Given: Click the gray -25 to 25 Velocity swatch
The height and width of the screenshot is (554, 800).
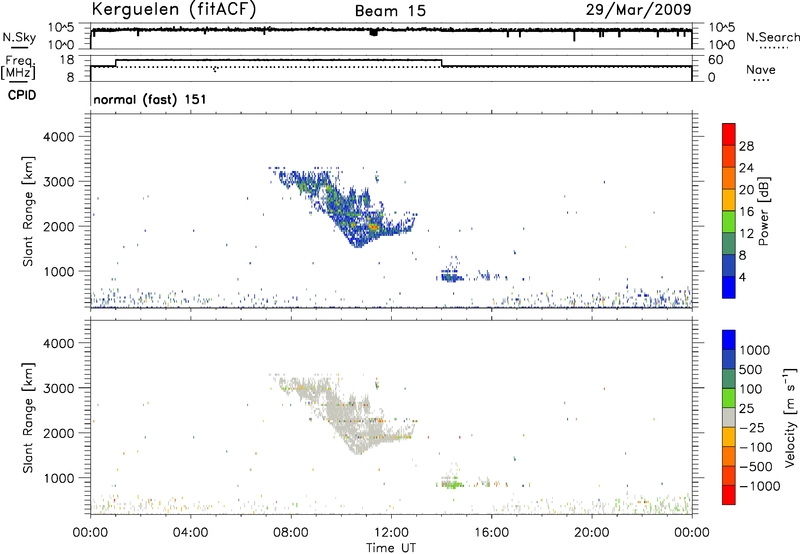Looking at the screenshot, I should (x=729, y=417).
